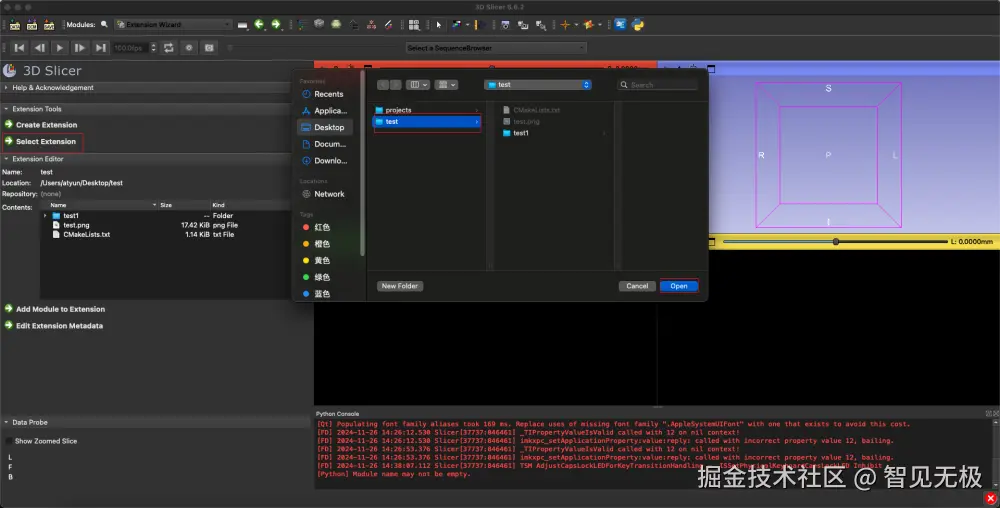Open the test folder path dropdown

point(538,85)
